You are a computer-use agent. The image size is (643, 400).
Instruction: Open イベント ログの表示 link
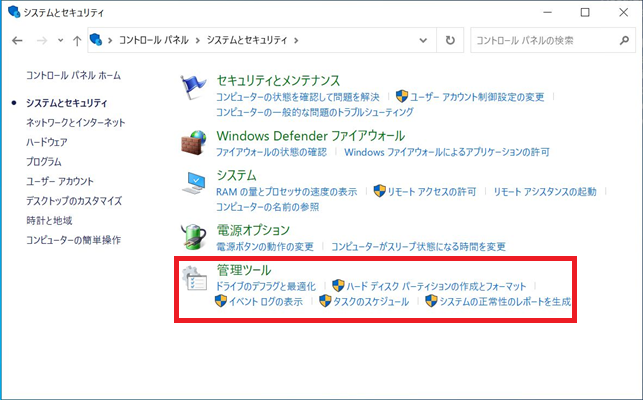pyautogui.click(x=266, y=302)
